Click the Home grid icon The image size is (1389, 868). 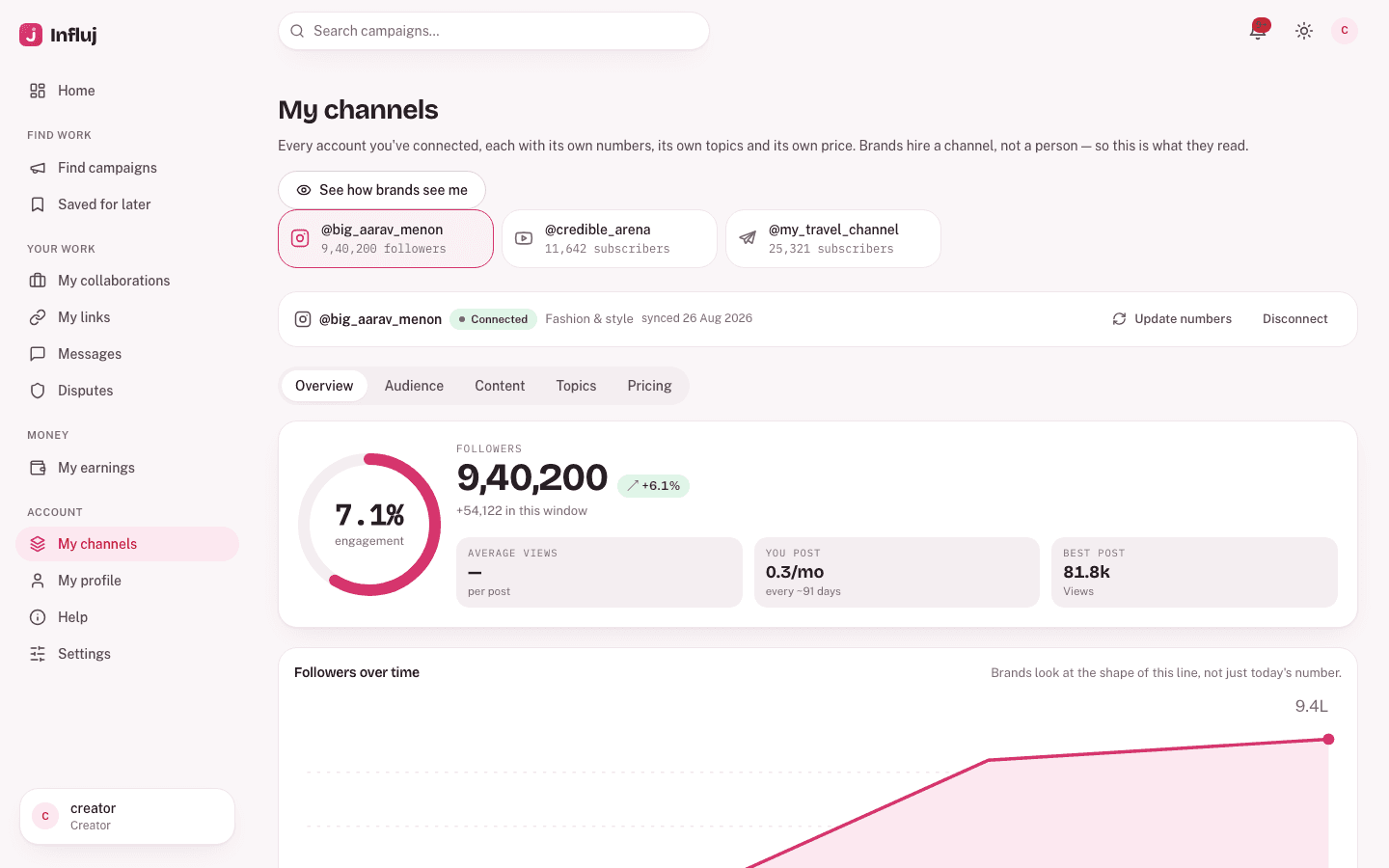click(x=38, y=91)
